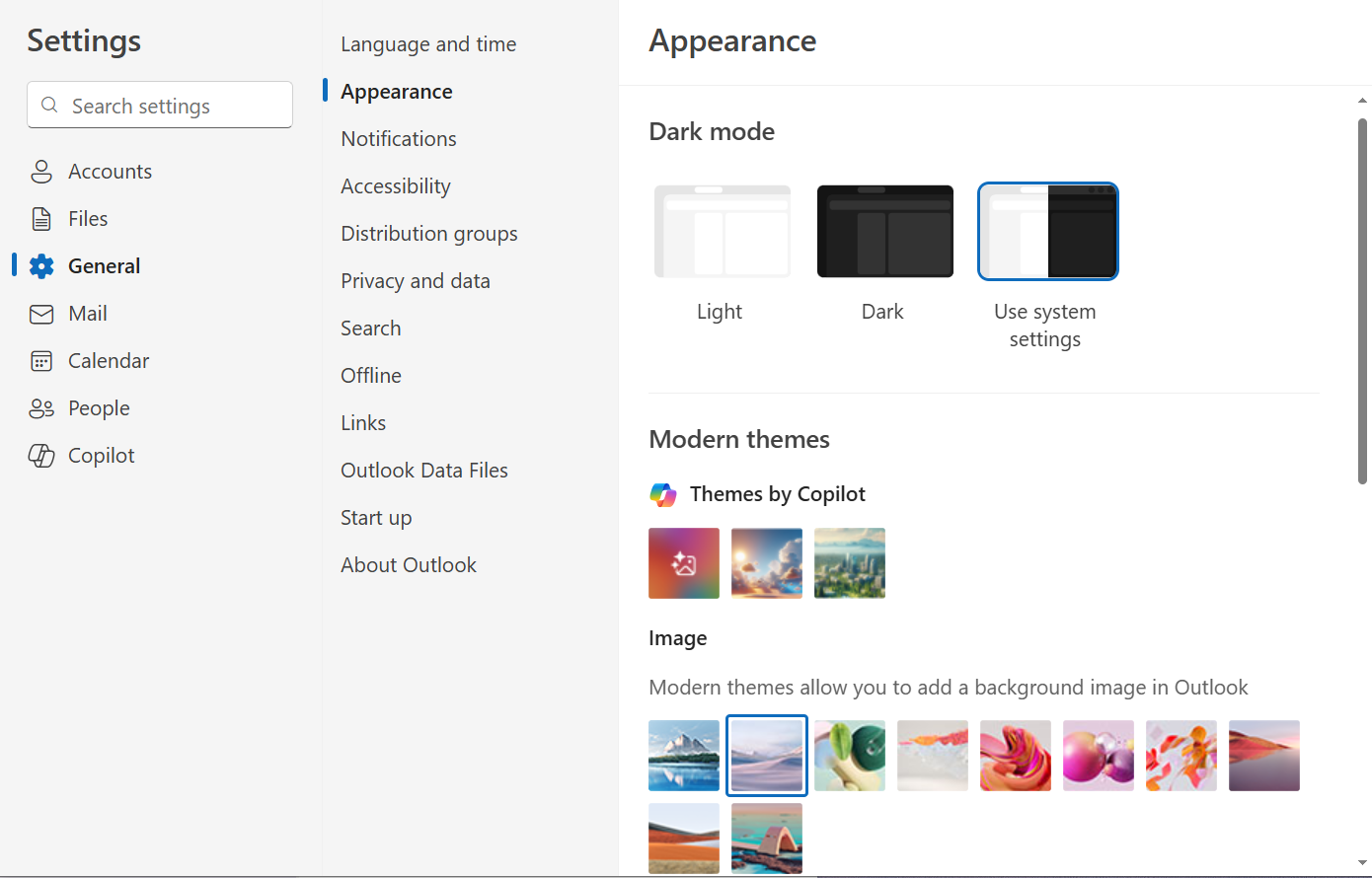Click the Copilot icon in sidebar
This screenshot has width=1372, height=878.
pos(41,456)
